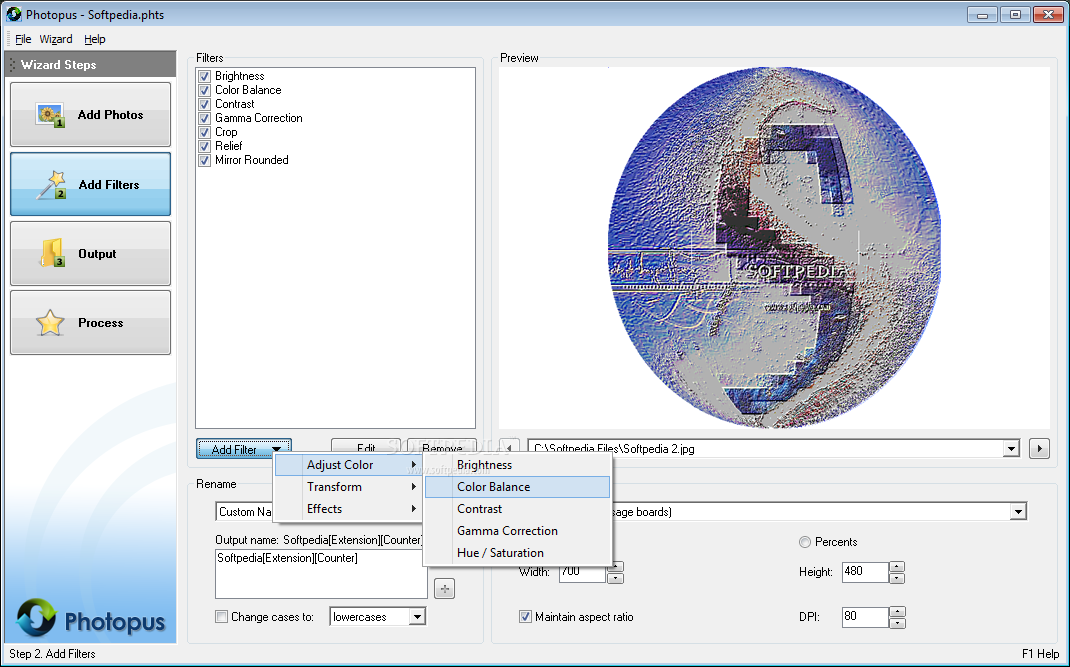Expand the Adjust Color submenu
1070x667 pixels.
pyautogui.click(x=349, y=465)
